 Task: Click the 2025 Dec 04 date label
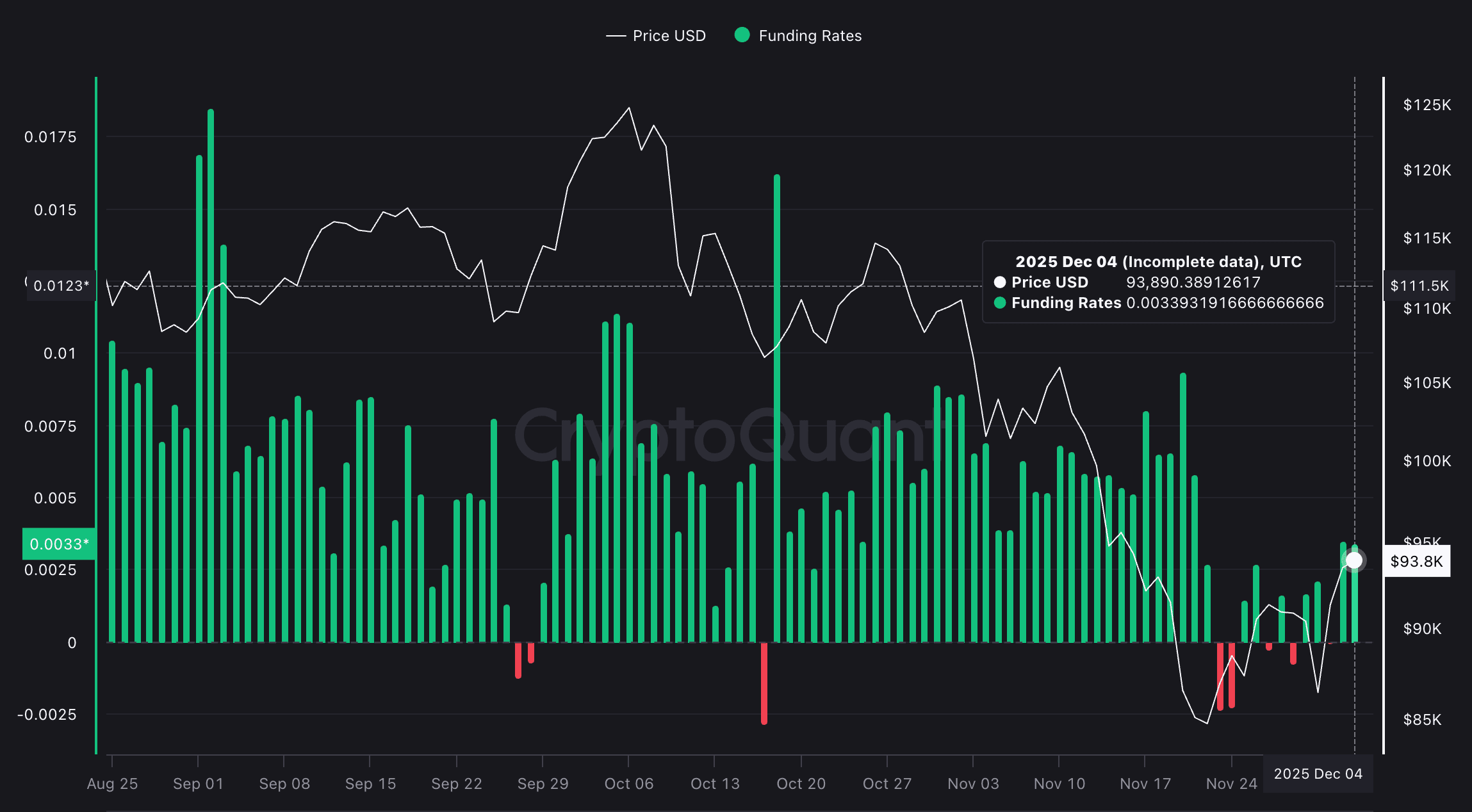[1318, 774]
